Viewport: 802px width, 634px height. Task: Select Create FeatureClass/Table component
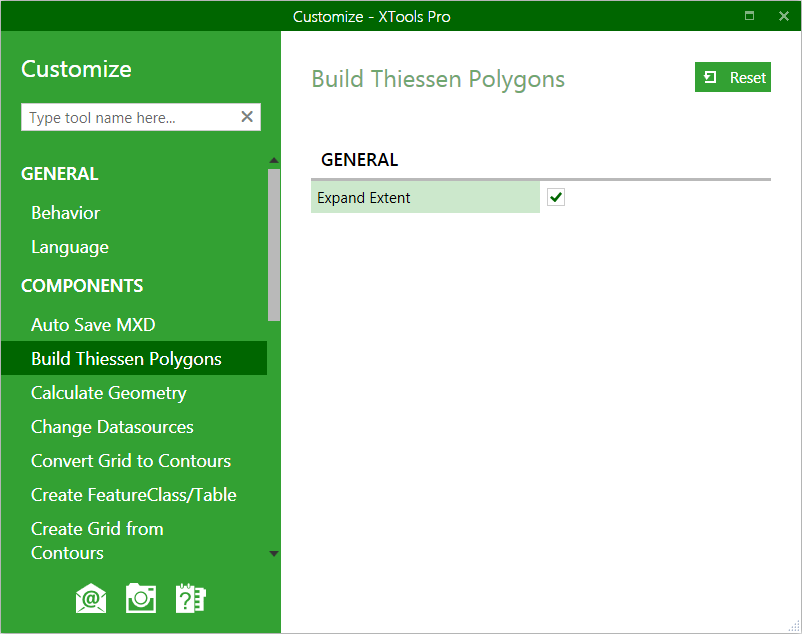pos(133,495)
